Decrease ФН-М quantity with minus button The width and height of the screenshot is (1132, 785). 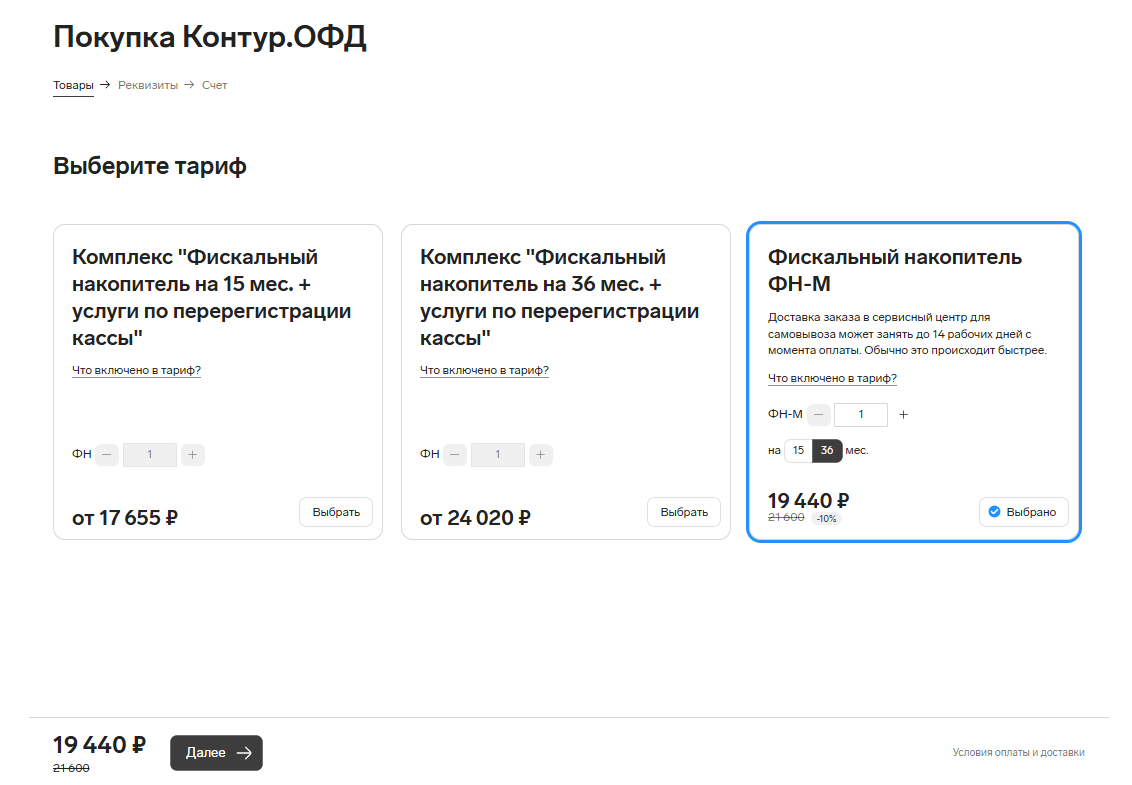point(818,415)
